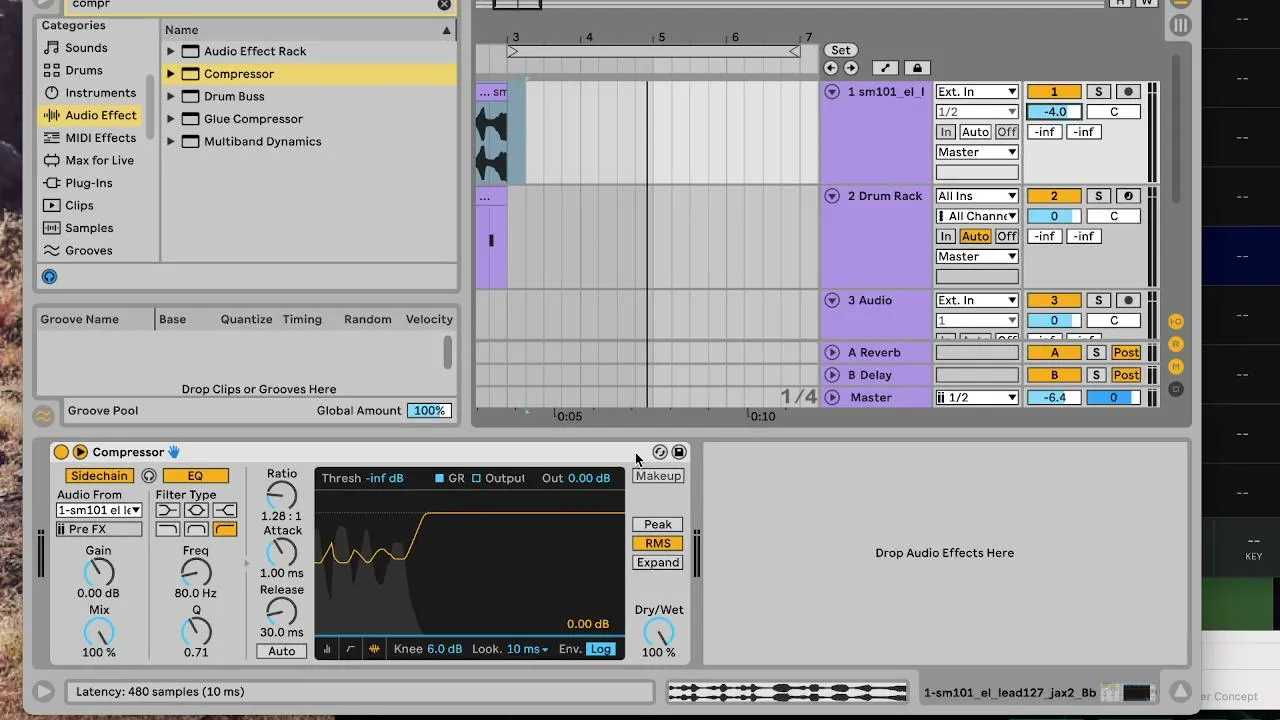Switch to transfer curve view in Compressor

[350, 649]
